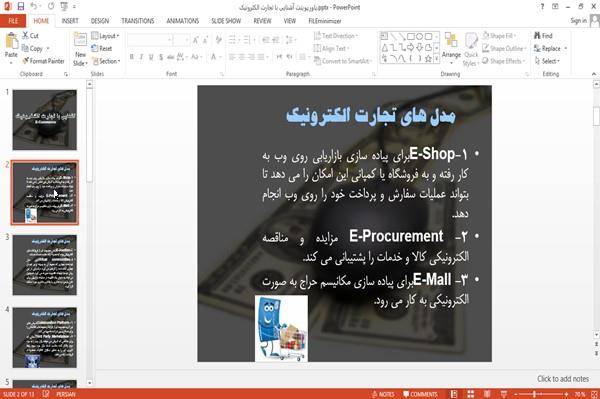Activate the Format Painter

coord(43,61)
